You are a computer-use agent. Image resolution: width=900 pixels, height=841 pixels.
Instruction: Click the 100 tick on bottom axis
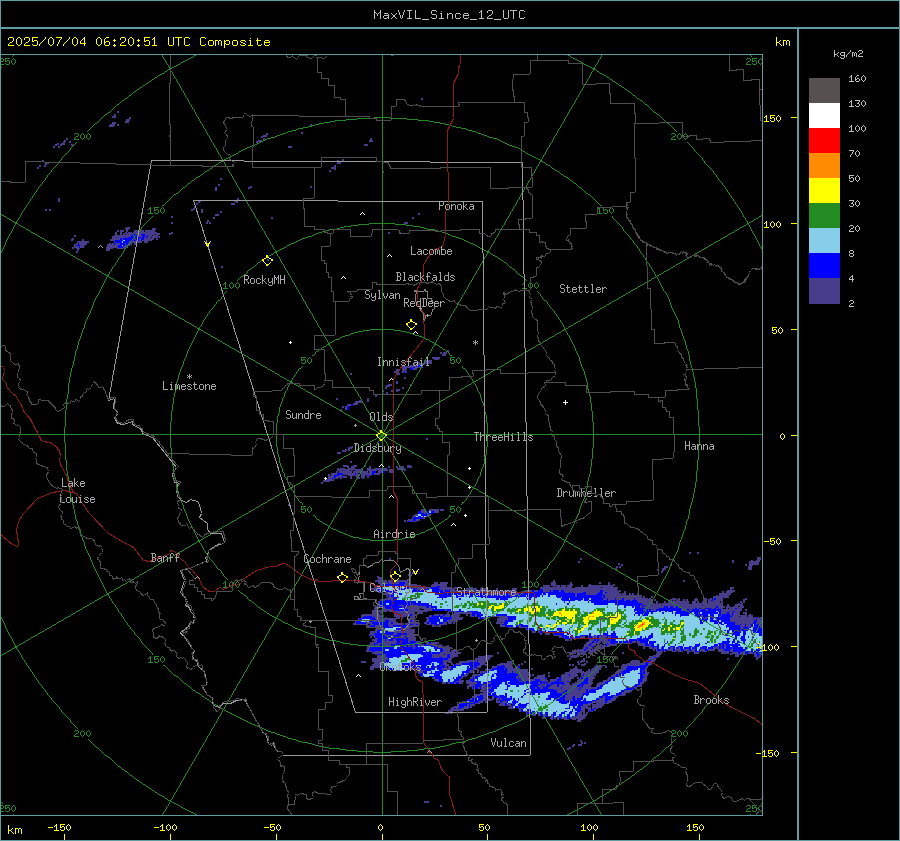pyautogui.click(x=589, y=827)
